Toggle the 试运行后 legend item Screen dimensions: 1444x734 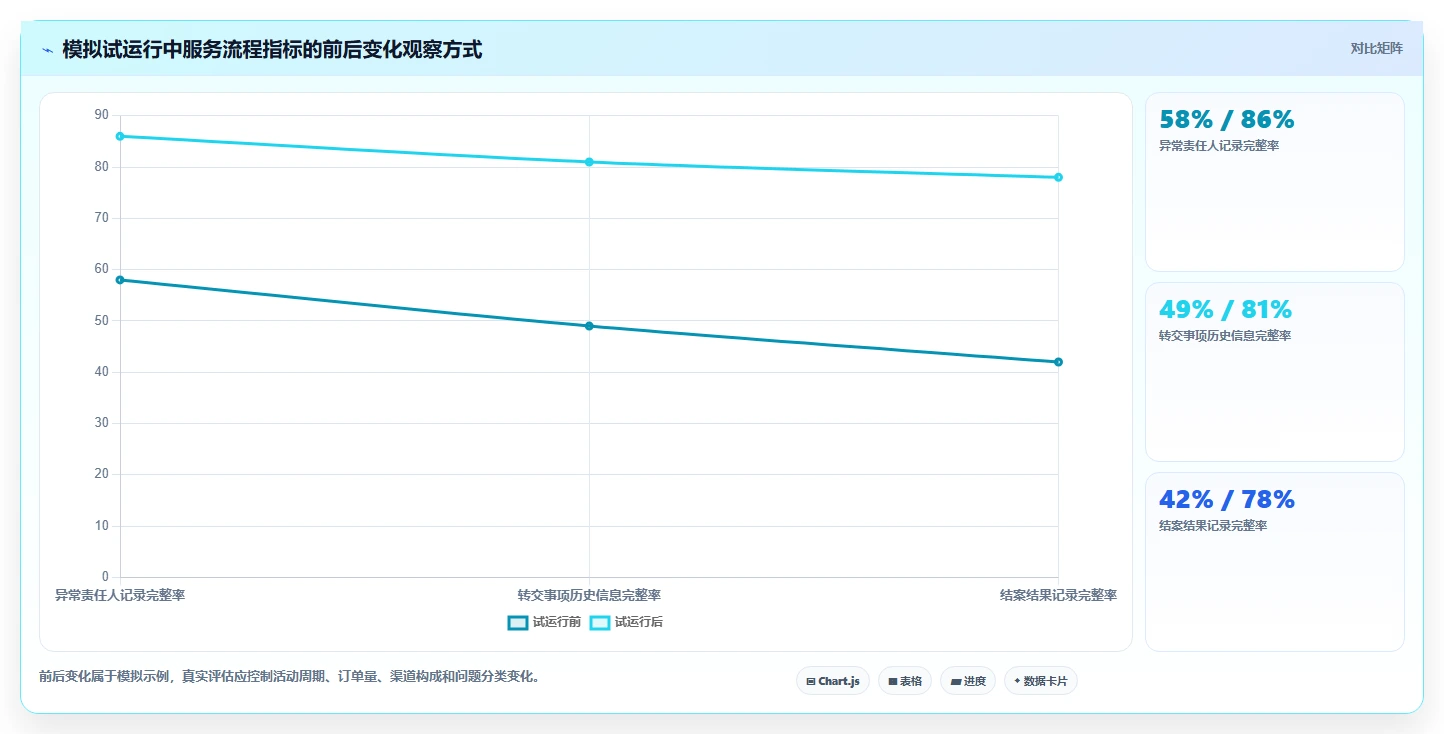coord(627,622)
